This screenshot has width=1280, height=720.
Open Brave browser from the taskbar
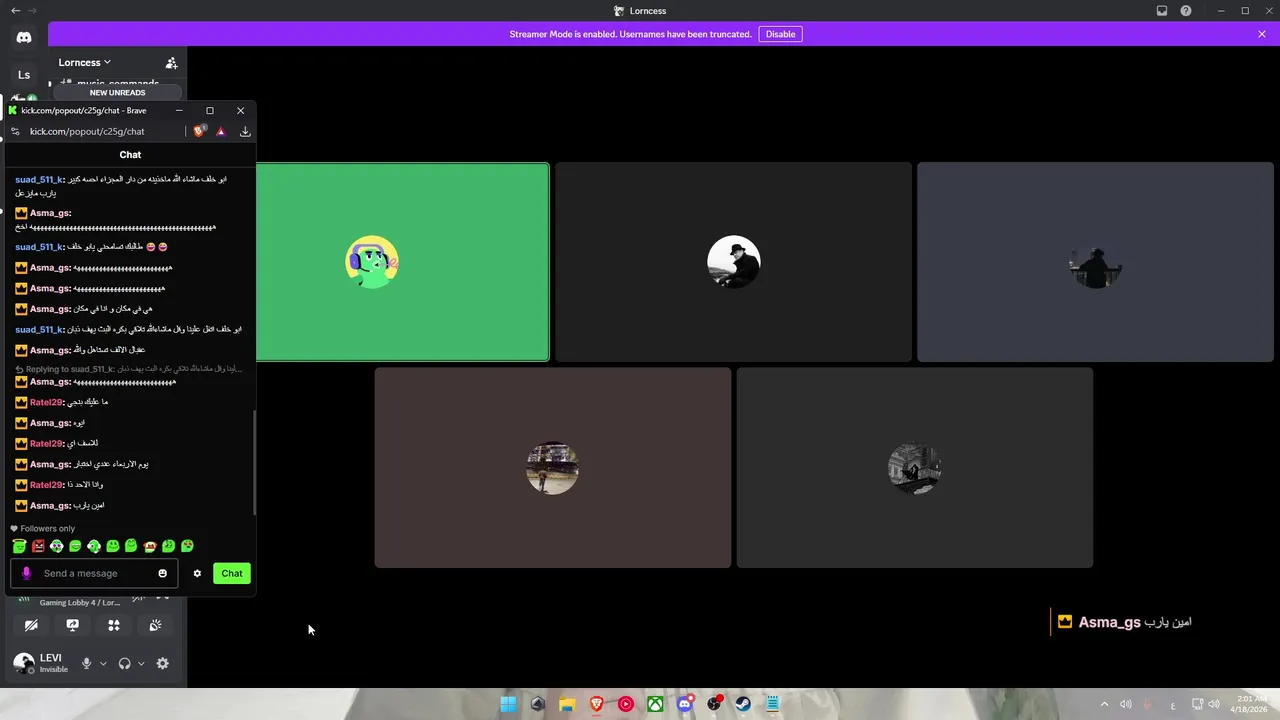(597, 704)
